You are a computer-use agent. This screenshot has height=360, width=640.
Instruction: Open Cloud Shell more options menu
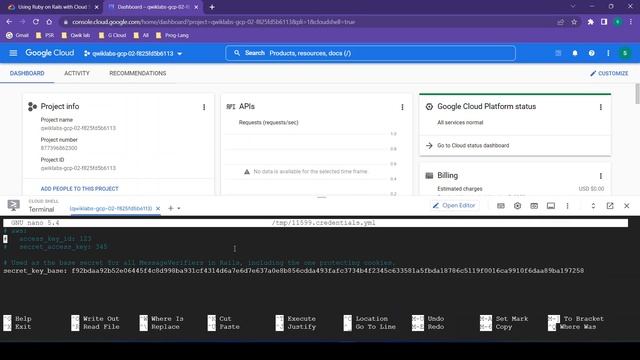pos(567,206)
